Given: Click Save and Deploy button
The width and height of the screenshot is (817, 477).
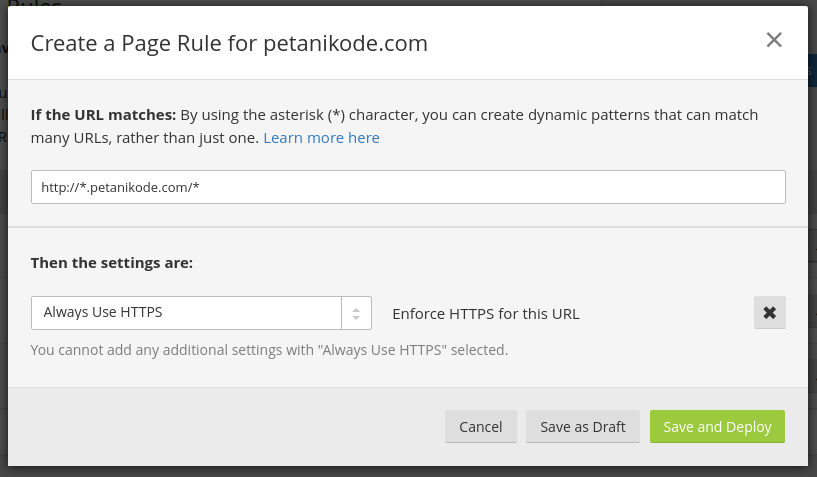Looking at the screenshot, I should [717, 427].
